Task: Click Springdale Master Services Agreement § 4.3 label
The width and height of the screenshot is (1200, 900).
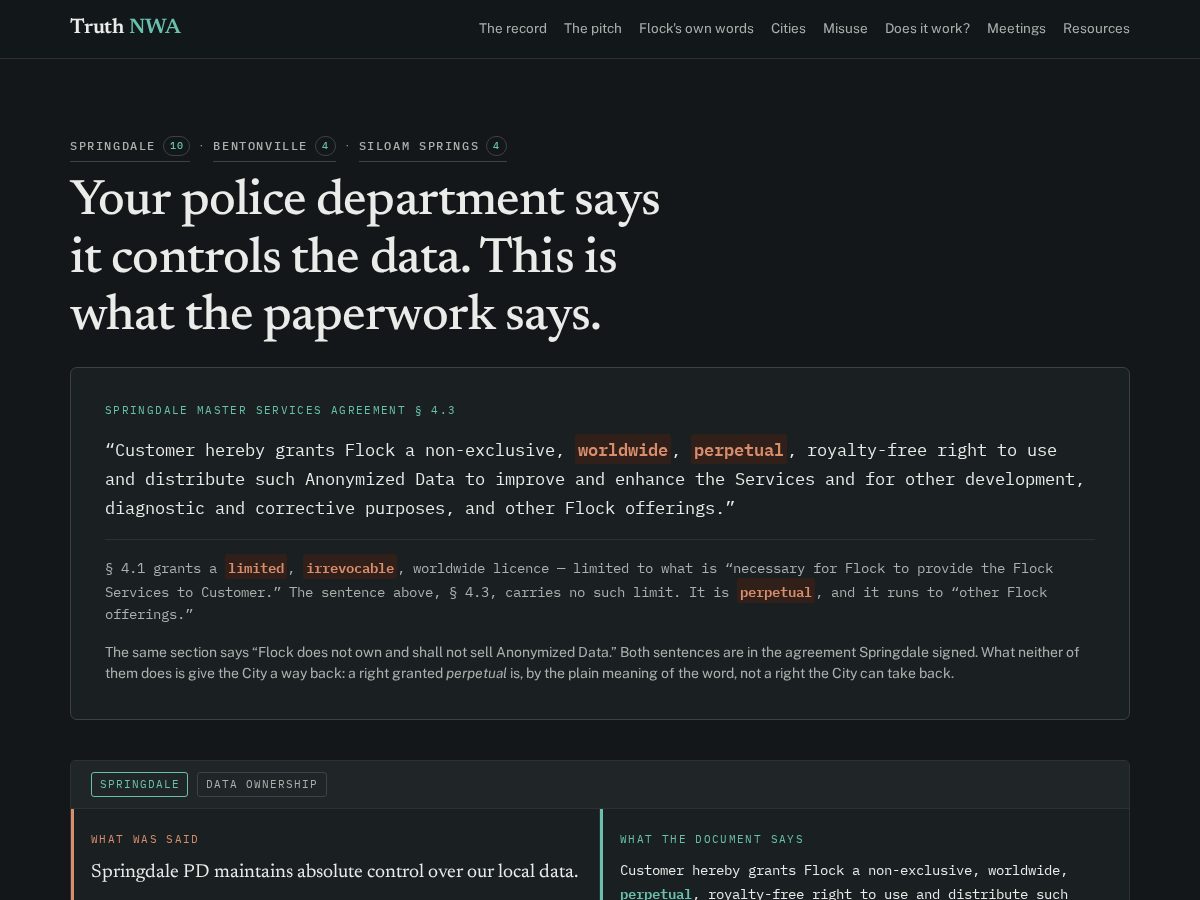Action: pos(280,410)
